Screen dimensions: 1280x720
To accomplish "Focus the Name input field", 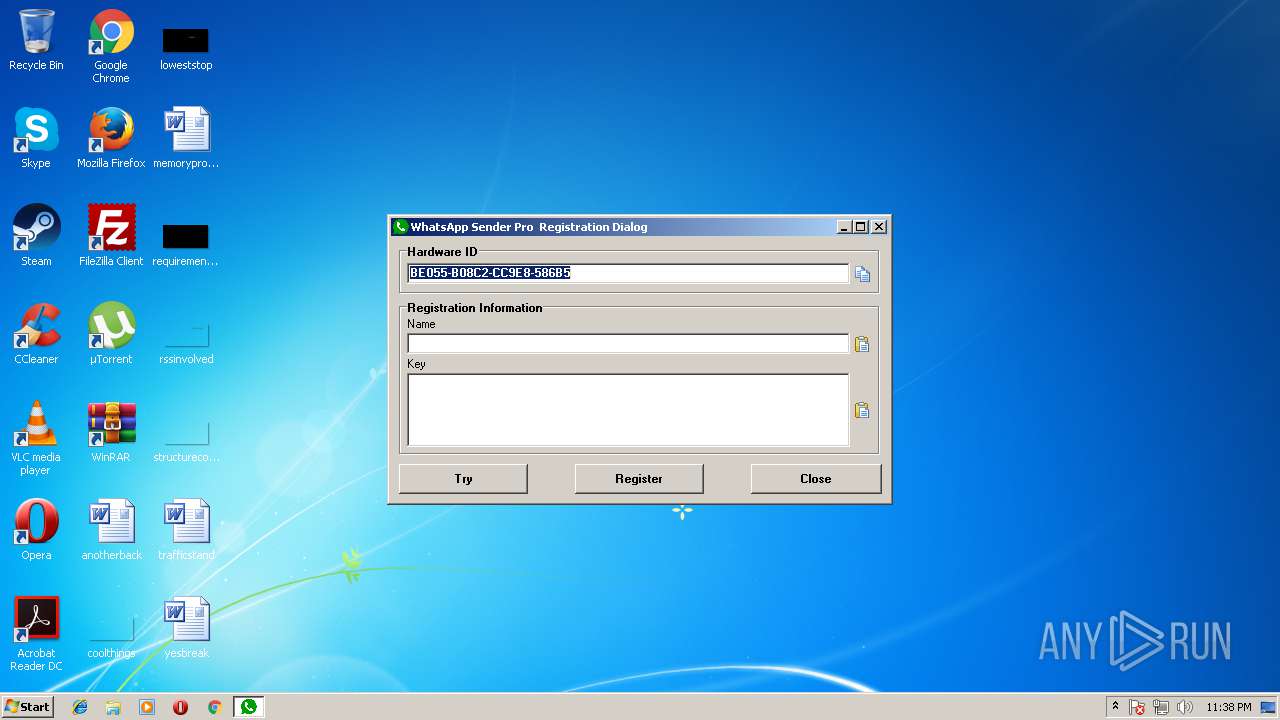I will click(x=628, y=343).
